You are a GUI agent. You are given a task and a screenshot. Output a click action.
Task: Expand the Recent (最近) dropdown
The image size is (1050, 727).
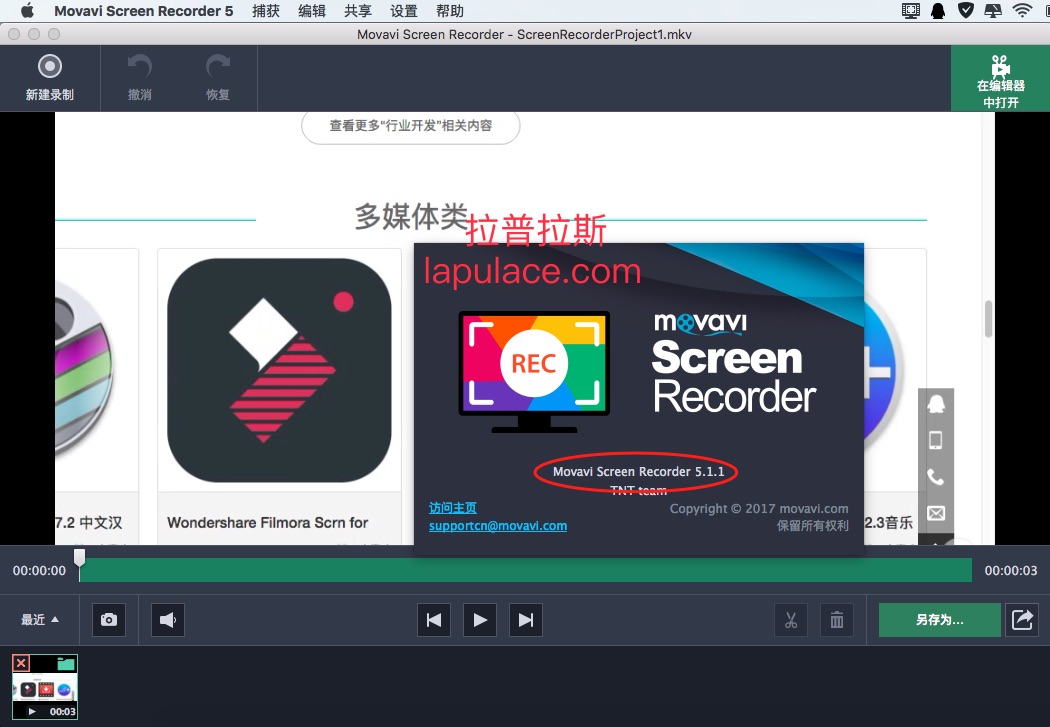pos(40,620)
